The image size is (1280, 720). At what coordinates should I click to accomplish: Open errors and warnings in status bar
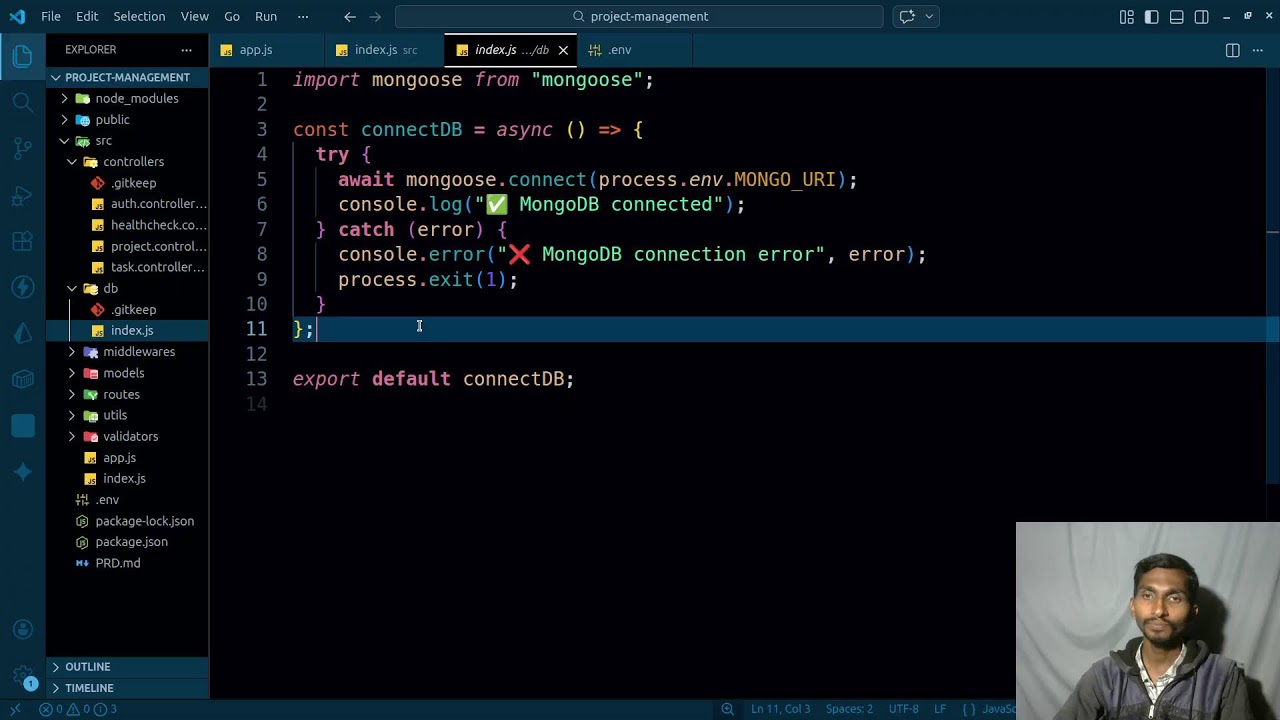pyautogui.click(x=78, y=709)
